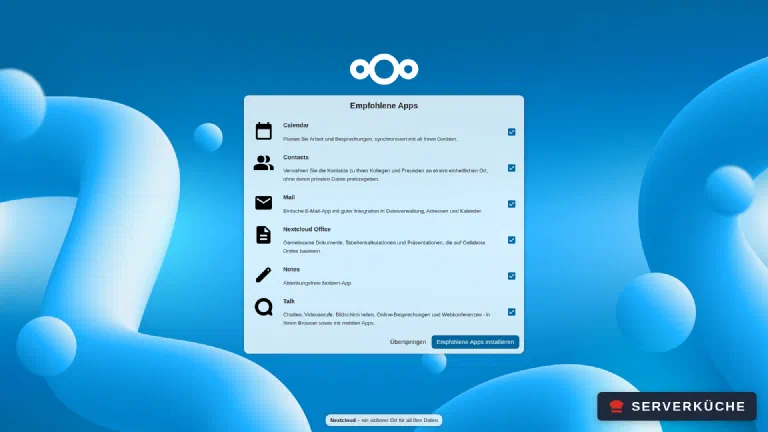Click the Mail envelope icon
This screenshot has width=768, height=432.
[x=264, y=203]
